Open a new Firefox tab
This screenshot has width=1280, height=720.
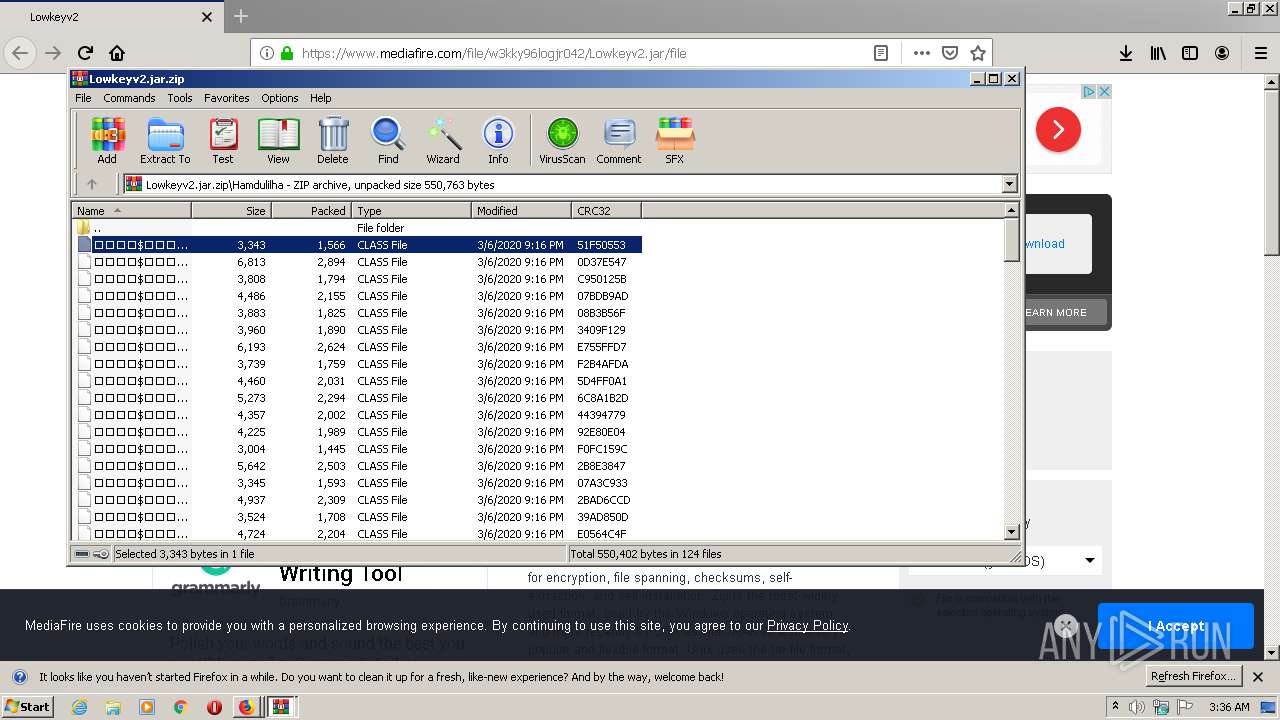pyautogui.click(x=241, y=17)
